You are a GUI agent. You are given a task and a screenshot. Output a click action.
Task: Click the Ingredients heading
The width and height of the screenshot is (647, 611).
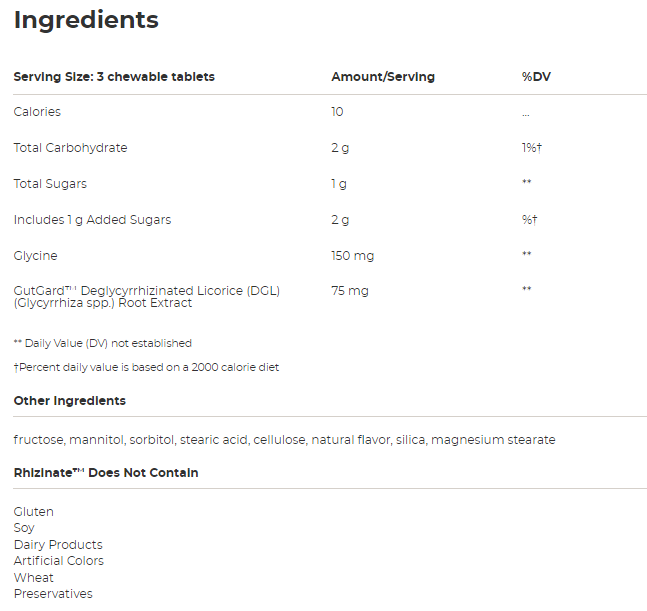[86, 20]
